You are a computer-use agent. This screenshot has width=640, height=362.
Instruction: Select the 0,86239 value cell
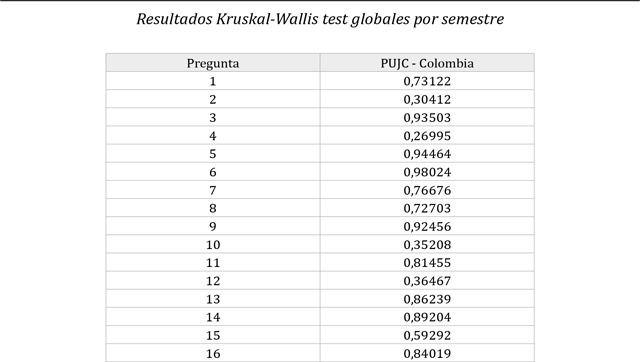427,299
